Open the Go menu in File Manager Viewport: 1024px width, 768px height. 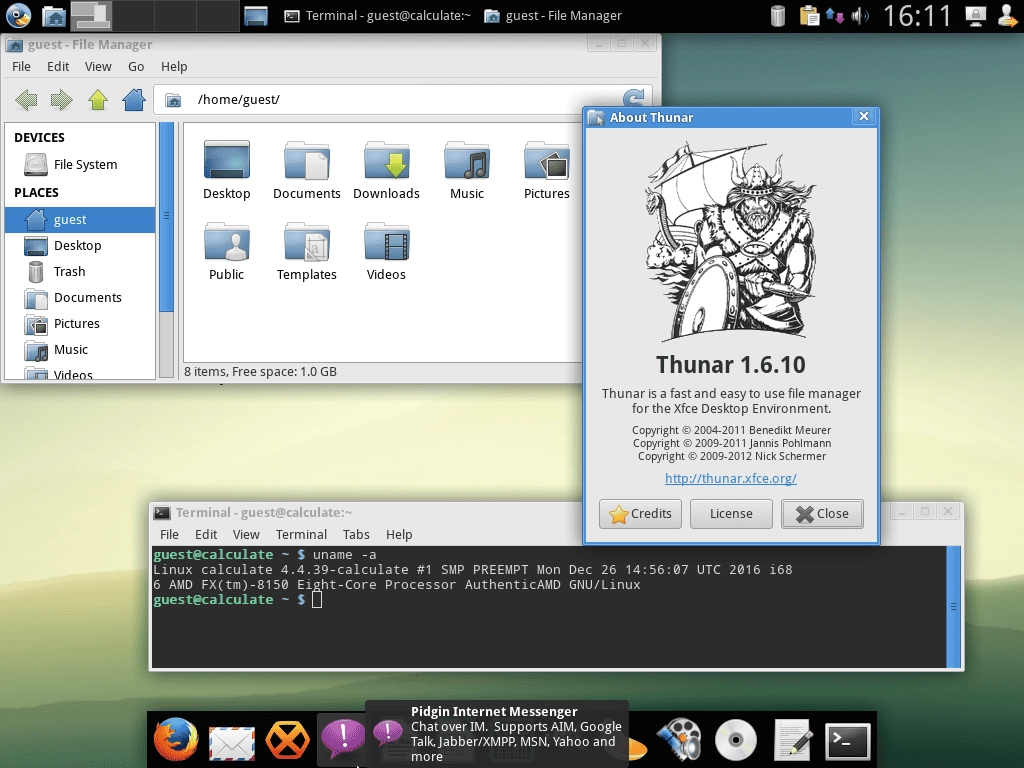coord(136,67)
